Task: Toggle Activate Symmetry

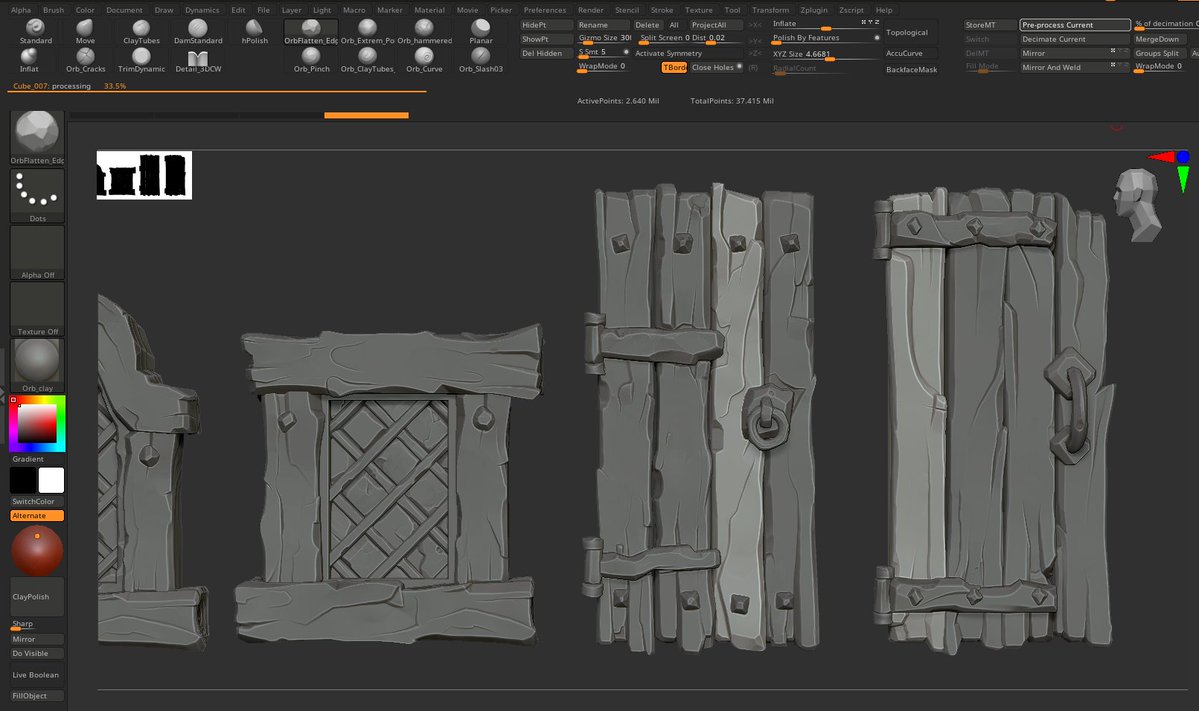Action: pyautogui.click(x=668, y=54)
